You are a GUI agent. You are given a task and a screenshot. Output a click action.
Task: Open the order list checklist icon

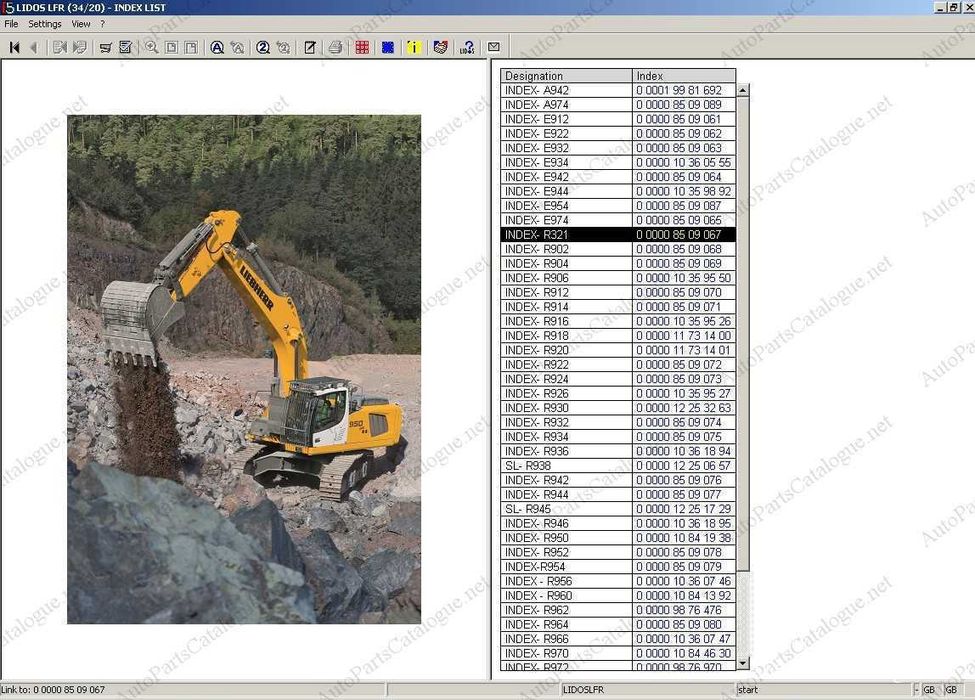pyautogui.click(x=126, y=47)
